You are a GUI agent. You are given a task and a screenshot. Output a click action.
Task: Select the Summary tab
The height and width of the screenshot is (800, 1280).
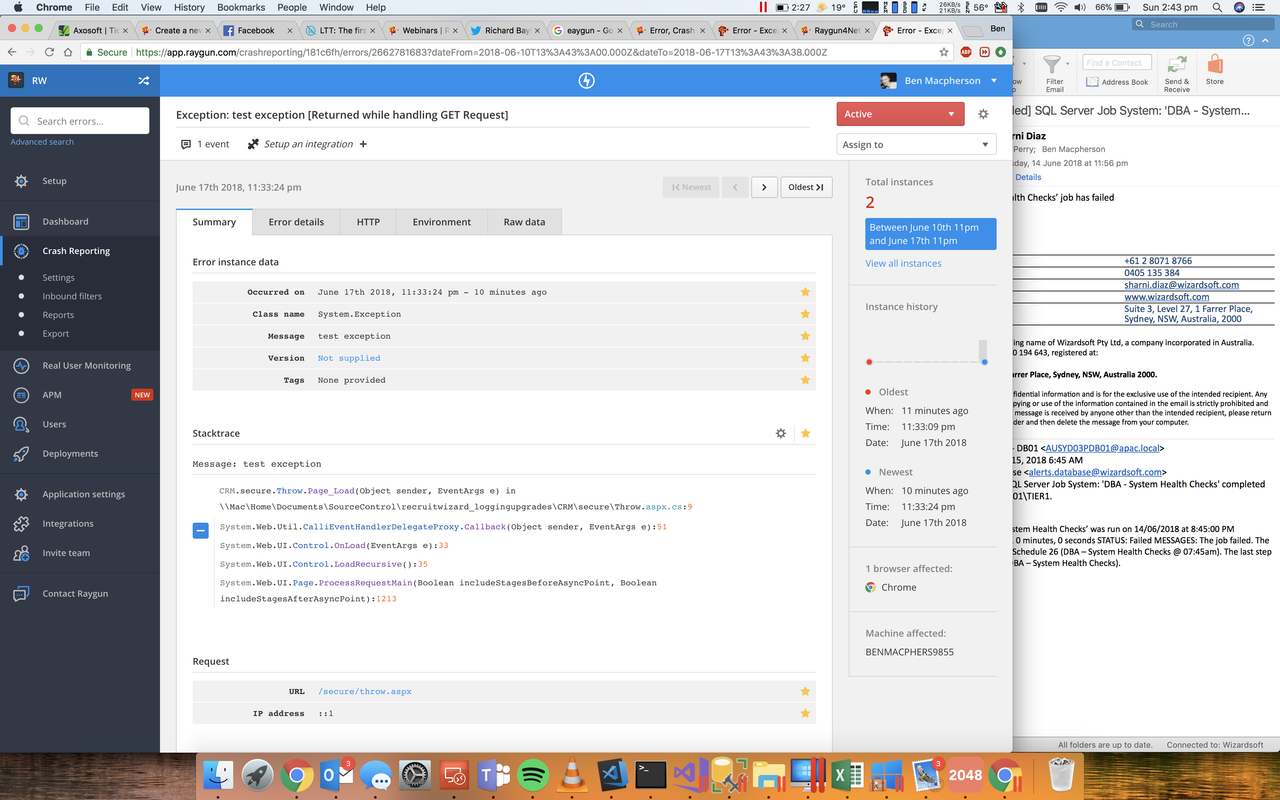point(214,221)
